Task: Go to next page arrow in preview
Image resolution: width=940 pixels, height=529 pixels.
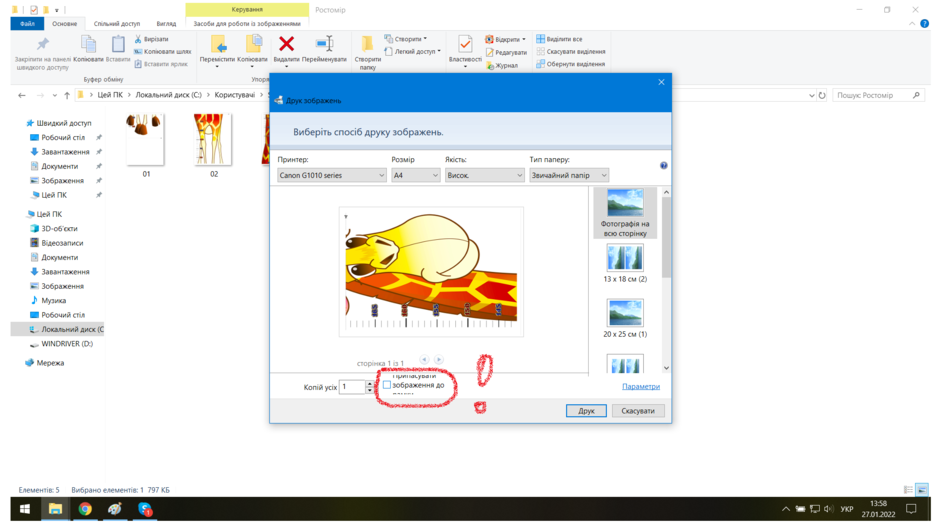Action: point(439,360)
